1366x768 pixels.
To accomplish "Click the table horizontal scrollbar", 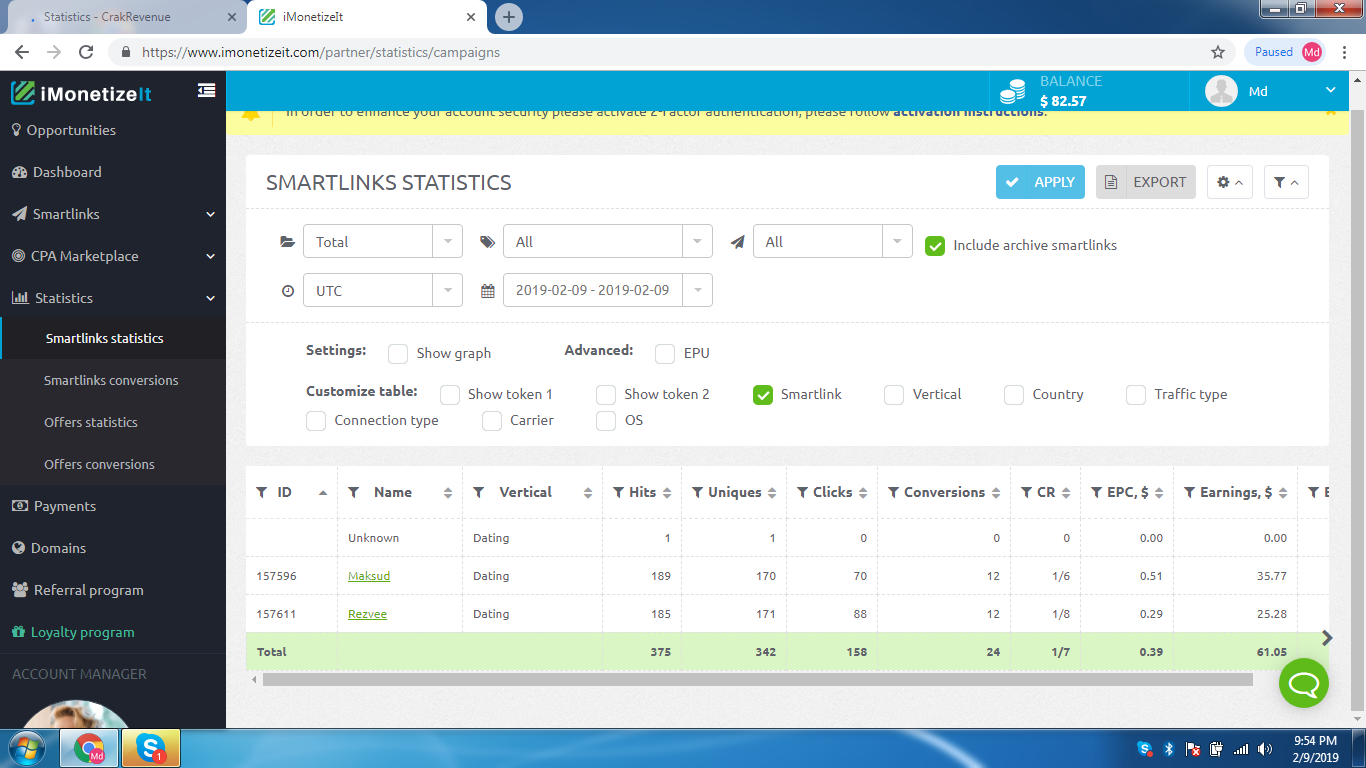I will pos(757,679).
